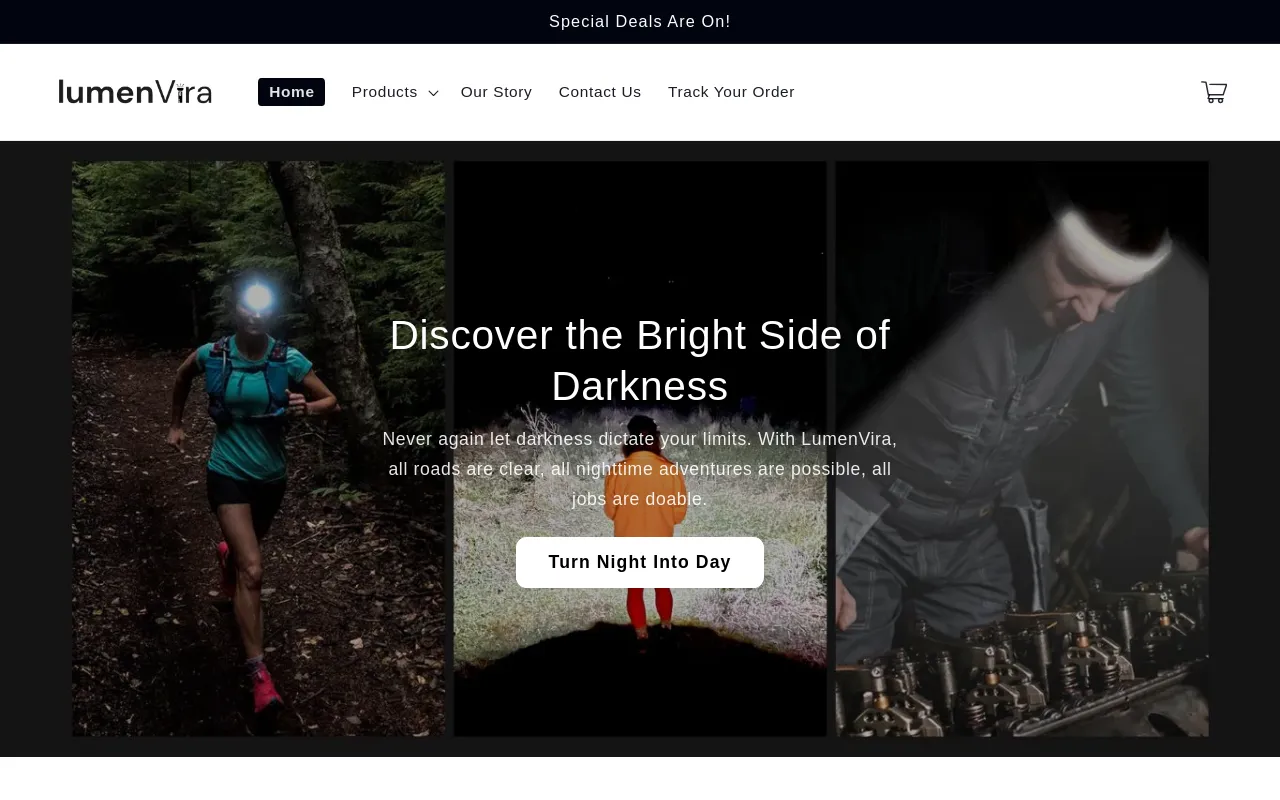Click the Special Deals Are On! announcement
The image size is (1280, 800).
coord(640,22)
